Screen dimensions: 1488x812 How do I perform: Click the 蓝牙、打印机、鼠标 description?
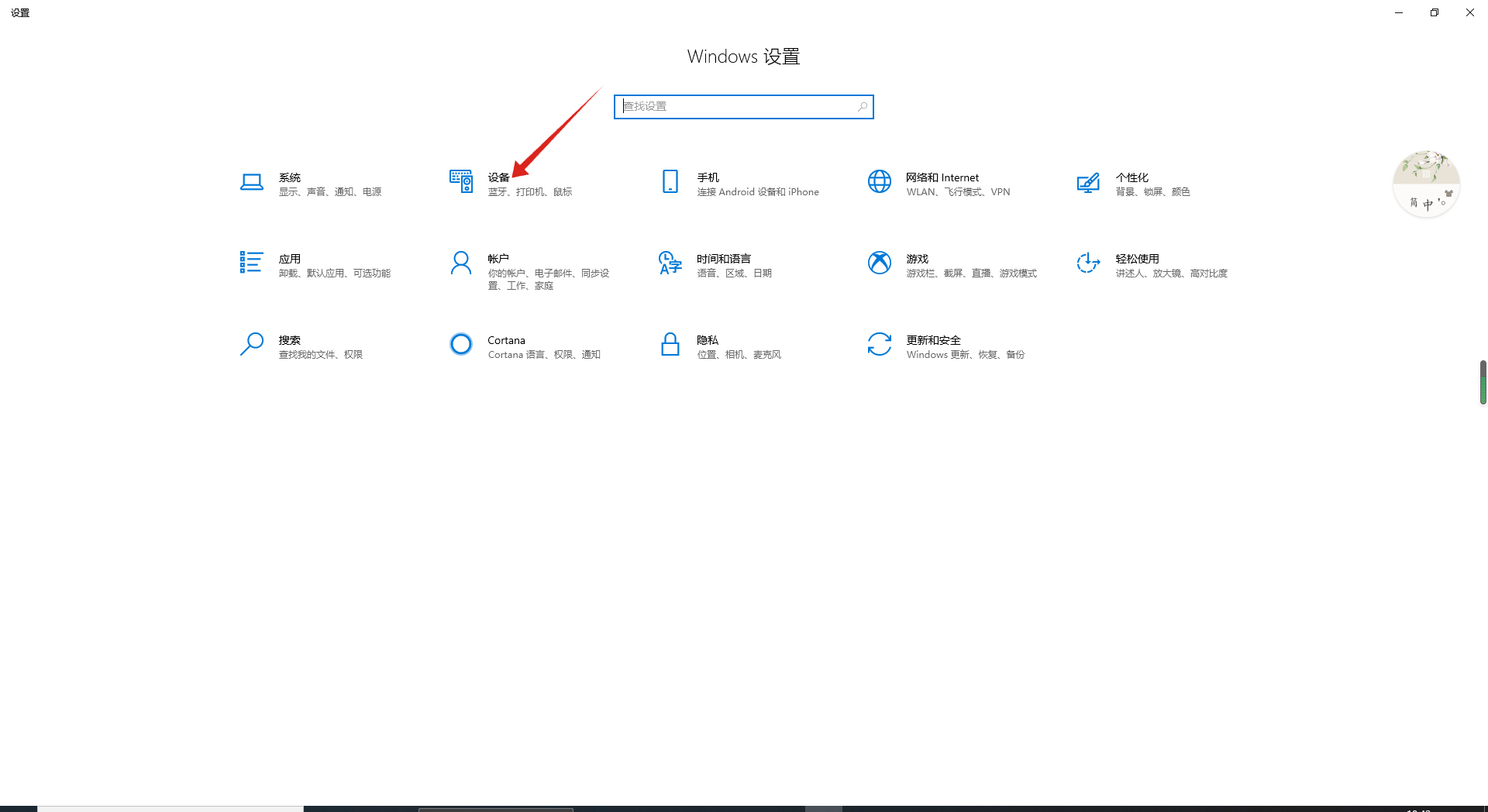click(x=530, y=192)
